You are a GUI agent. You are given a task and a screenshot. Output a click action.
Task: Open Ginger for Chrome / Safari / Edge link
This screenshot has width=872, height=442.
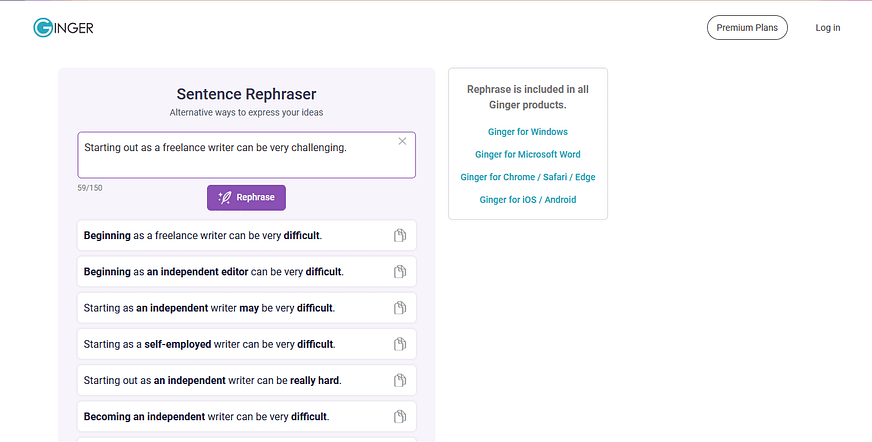[x=528, y=177]
